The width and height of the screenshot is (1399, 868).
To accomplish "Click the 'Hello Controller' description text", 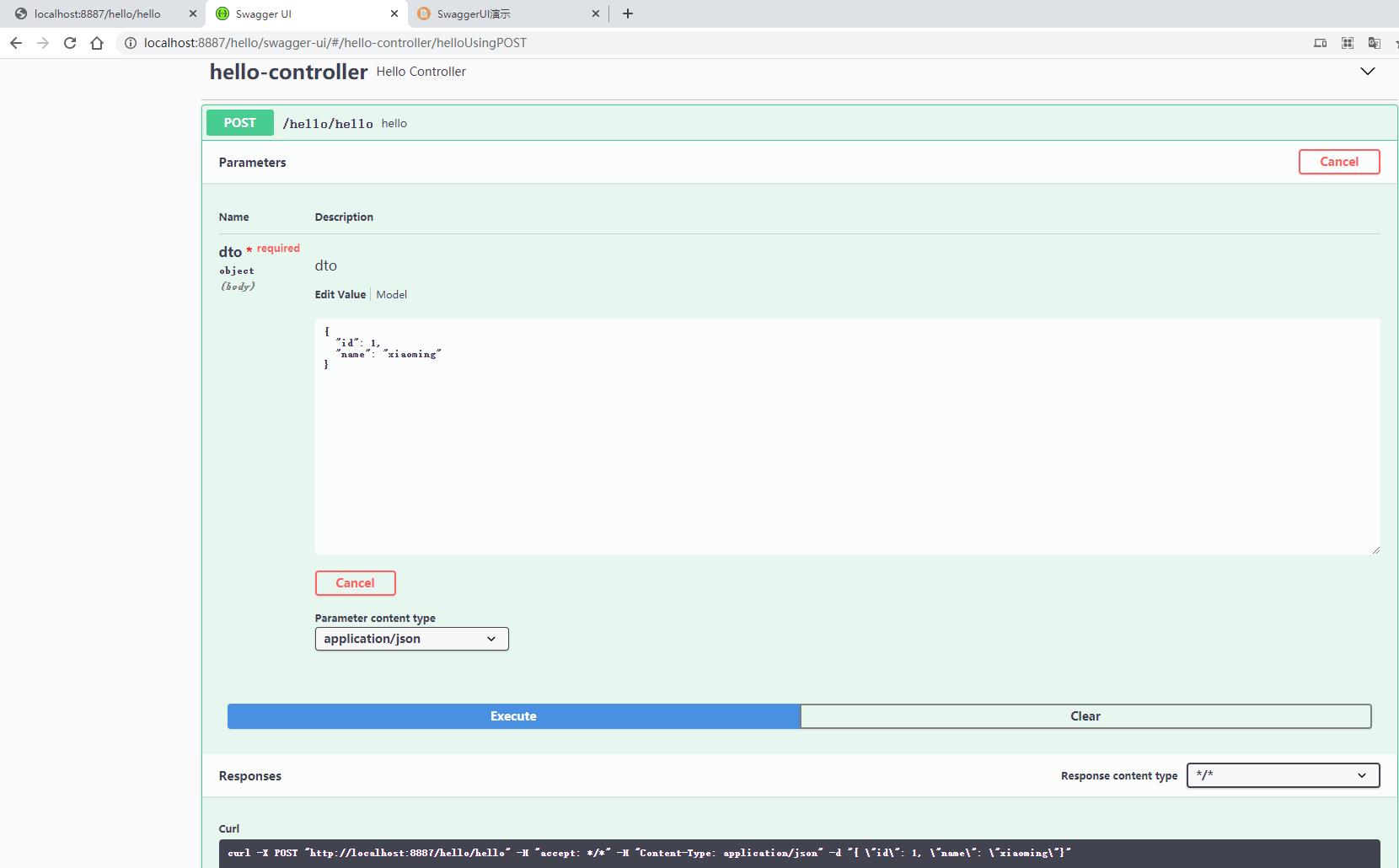I will tap(421, 72).
